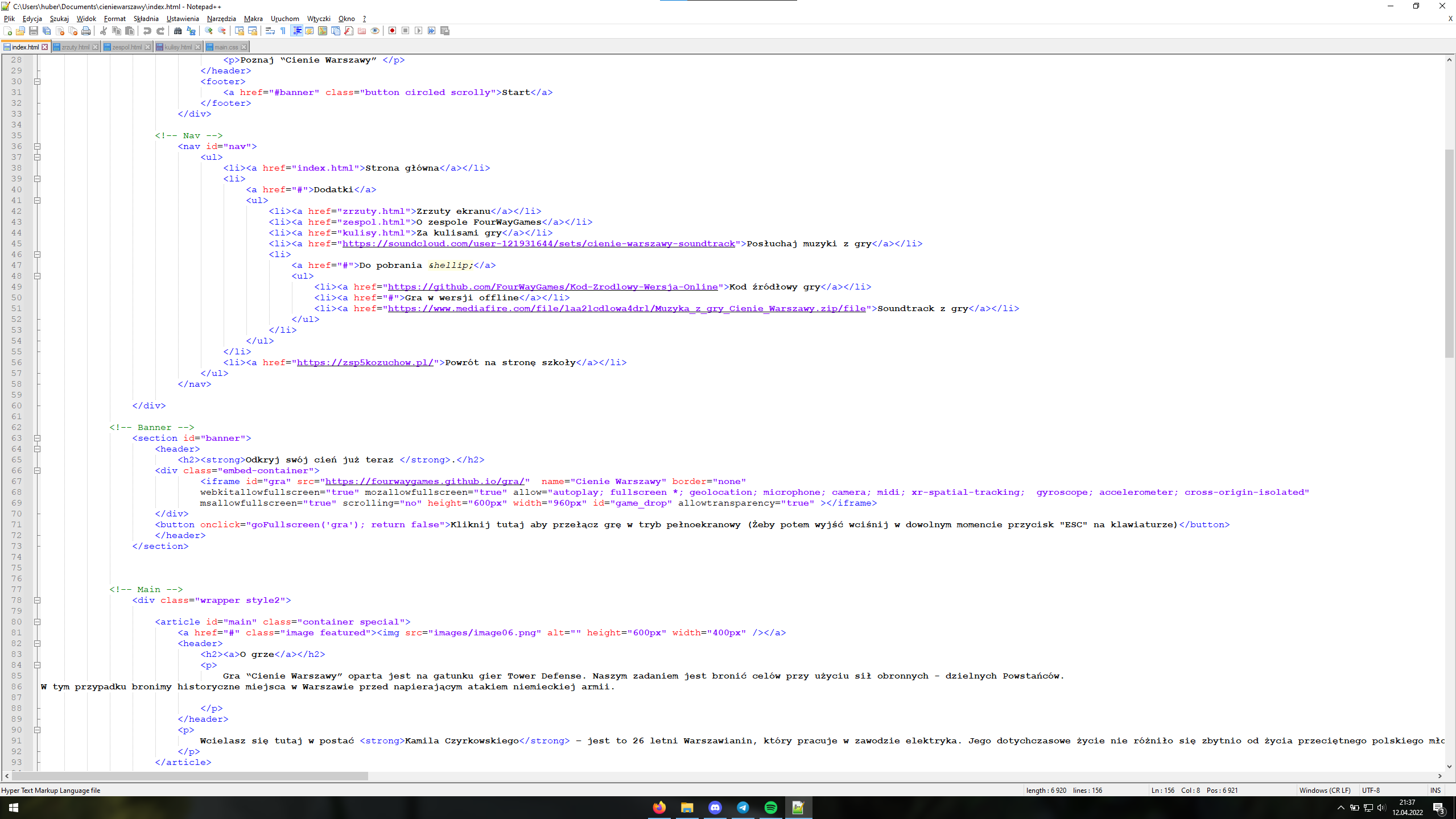This screenshot has width=1456, height=819.
Task: Collapse the nav block fold marker
Action: (x=37, y=146)
